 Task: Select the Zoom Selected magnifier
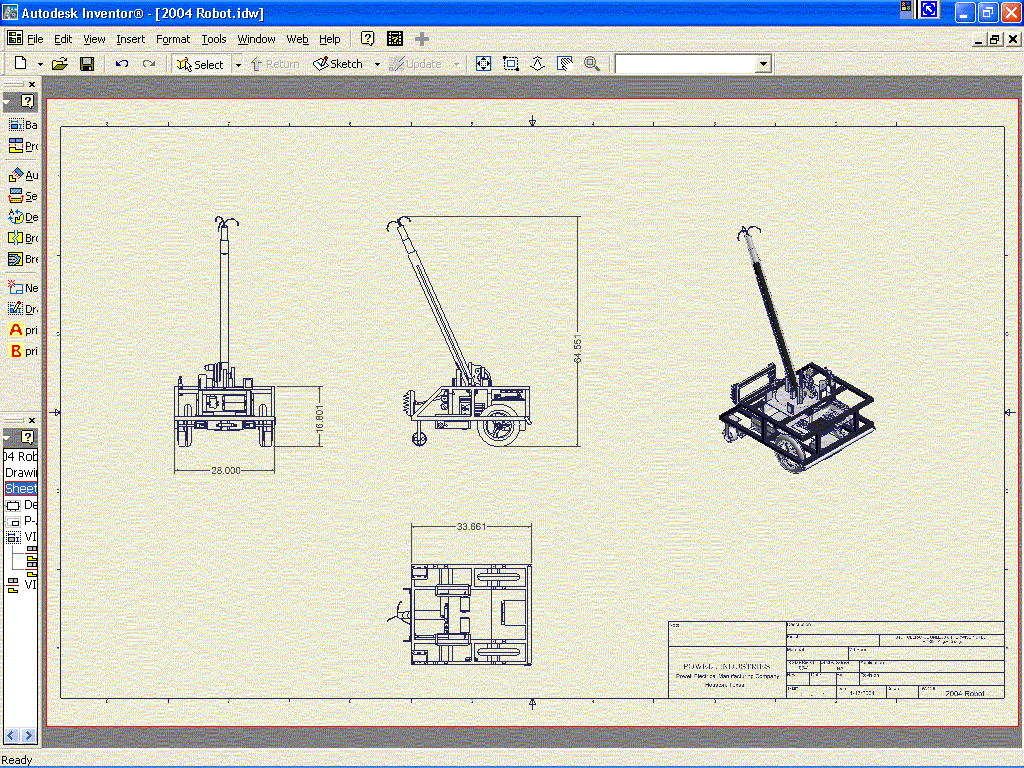click(592, 63)
